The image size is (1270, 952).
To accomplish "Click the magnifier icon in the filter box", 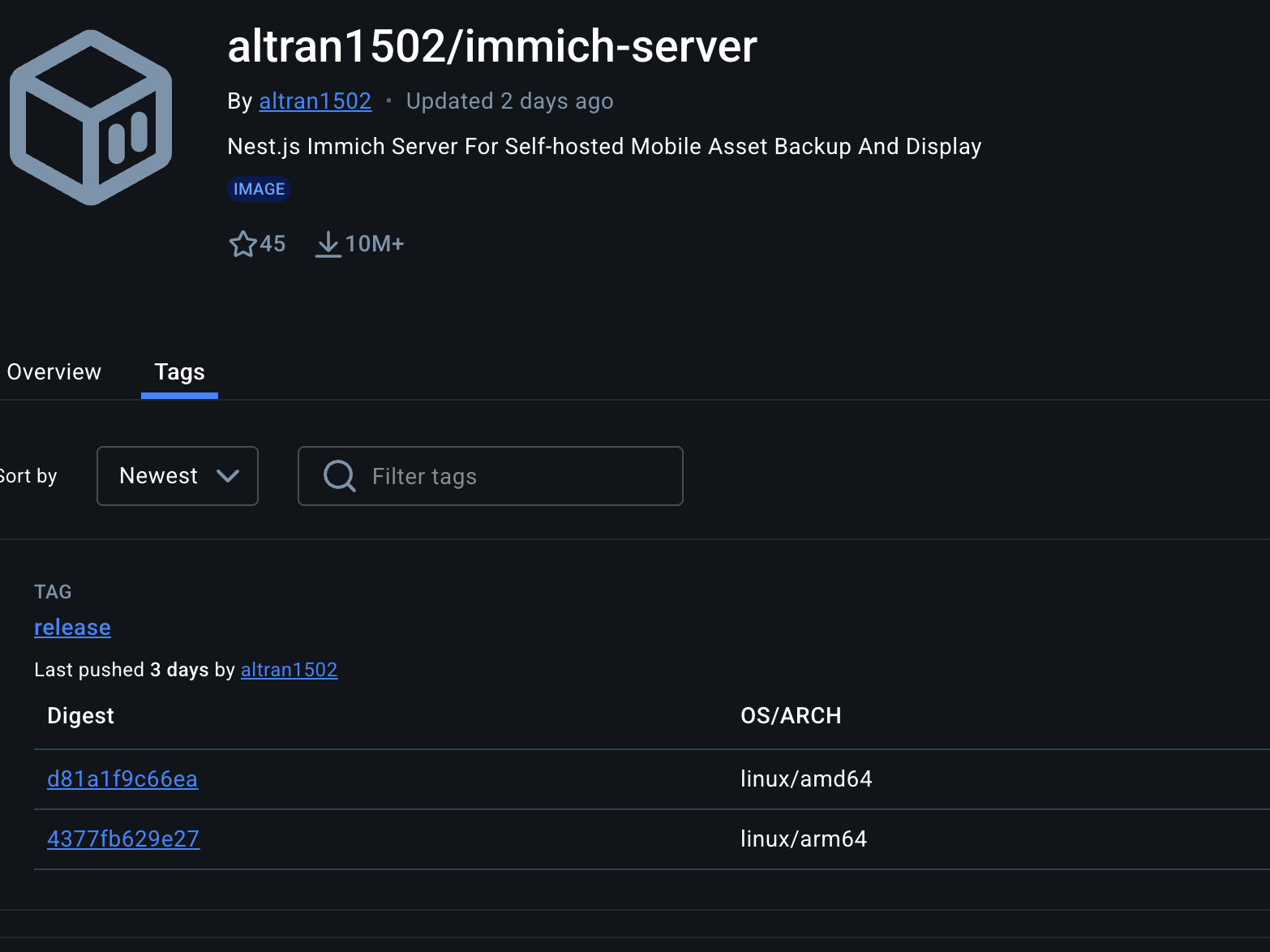I will click(339, 476).
